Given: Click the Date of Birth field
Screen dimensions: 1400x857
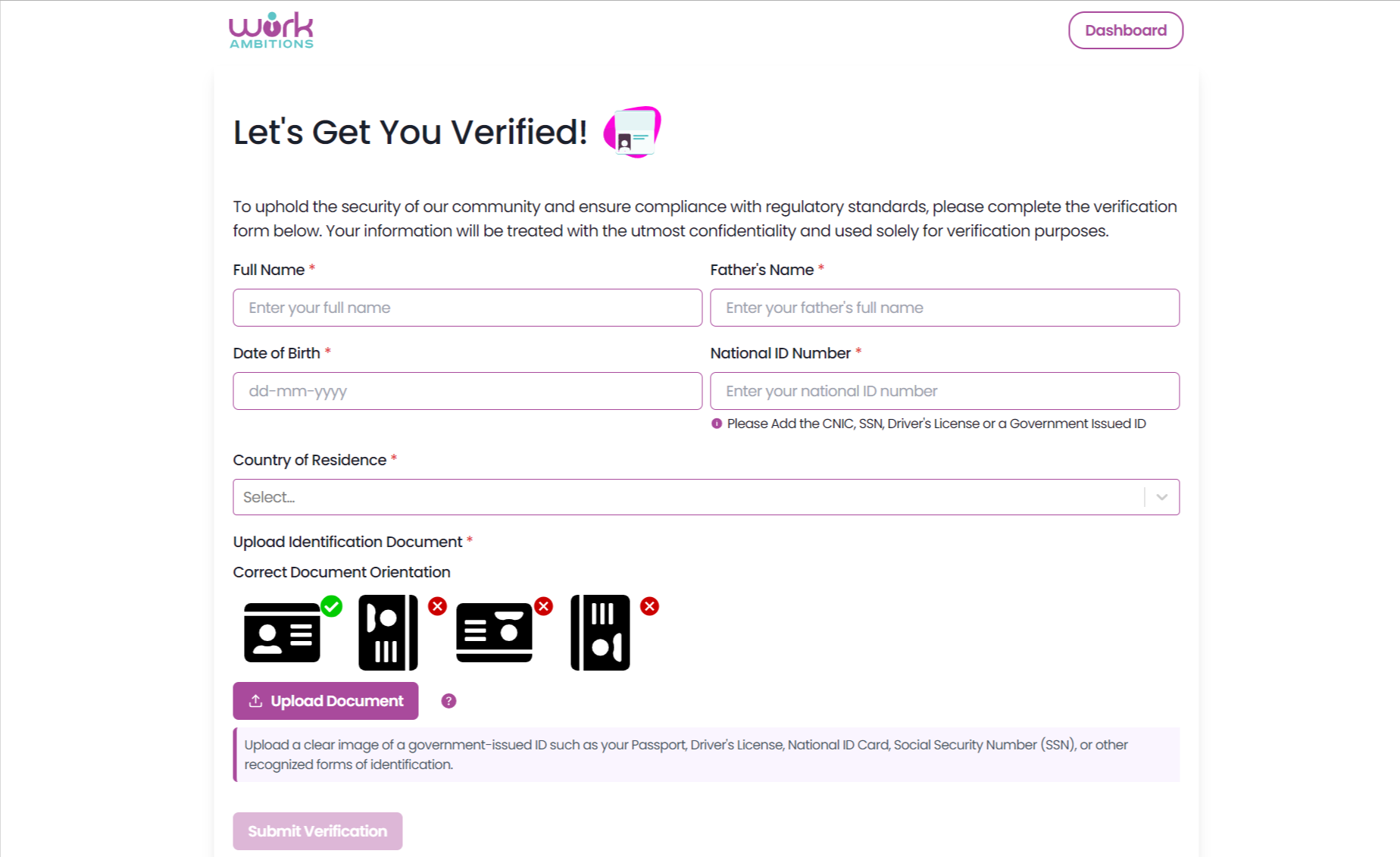Looking at the screenshot, I should point(467,391).
